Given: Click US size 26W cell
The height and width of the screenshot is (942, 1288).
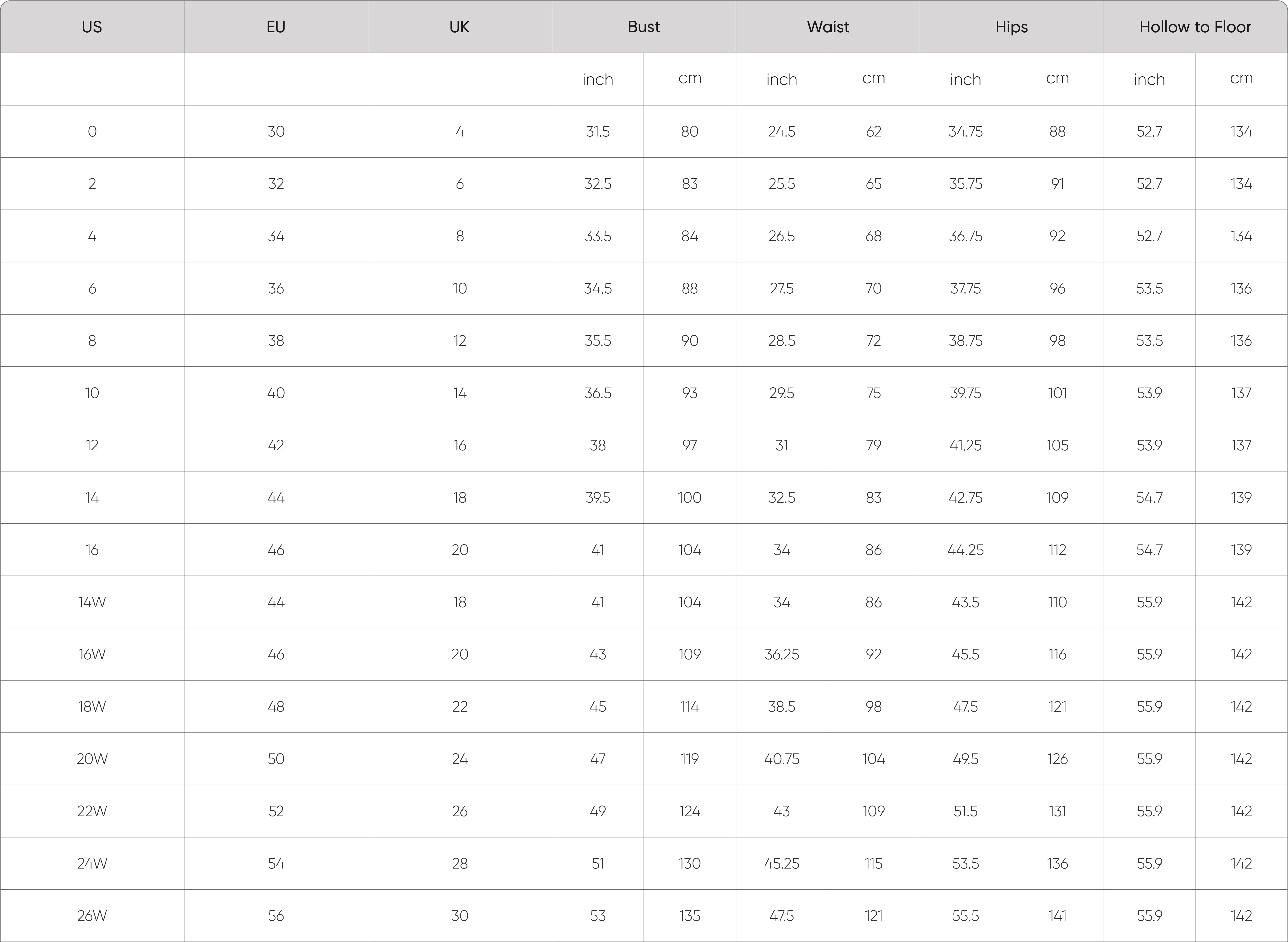Looking at the screenshot, I should [92, 916].
